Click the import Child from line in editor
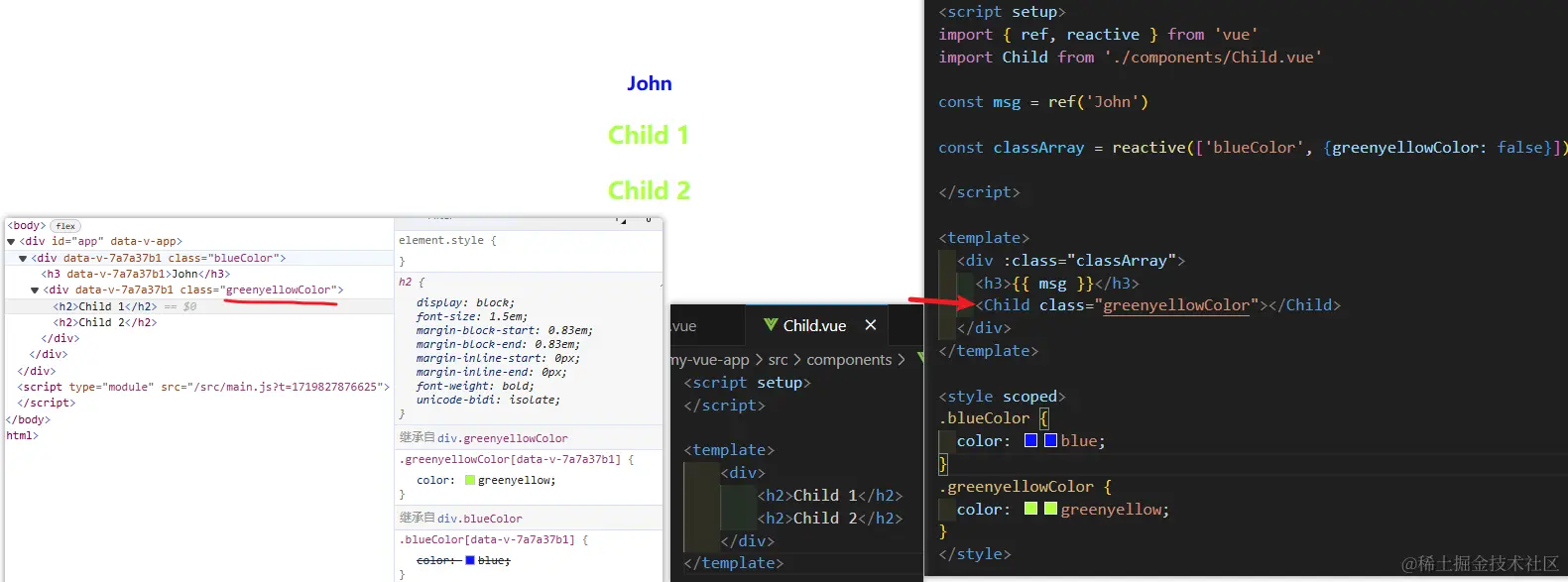1568x582 pixels. (x=1131, y=57)
